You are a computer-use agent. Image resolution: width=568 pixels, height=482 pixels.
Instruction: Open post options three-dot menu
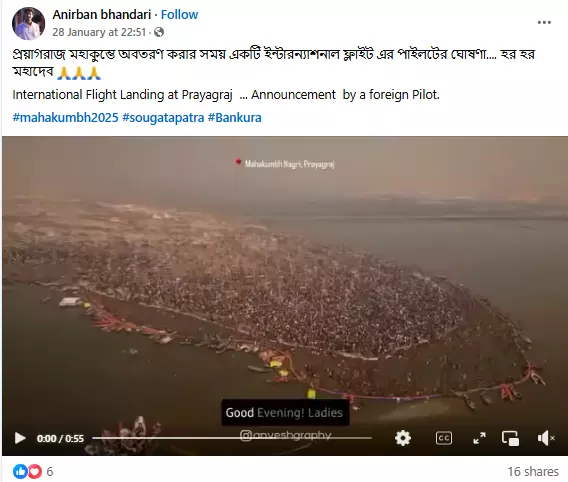(544, 22)
